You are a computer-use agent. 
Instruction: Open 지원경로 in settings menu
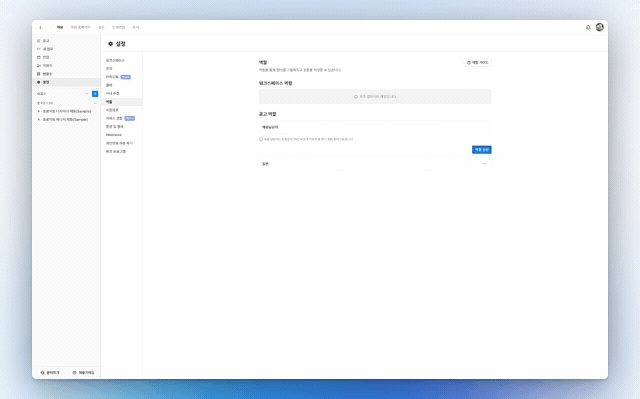[x=112, y=110]
